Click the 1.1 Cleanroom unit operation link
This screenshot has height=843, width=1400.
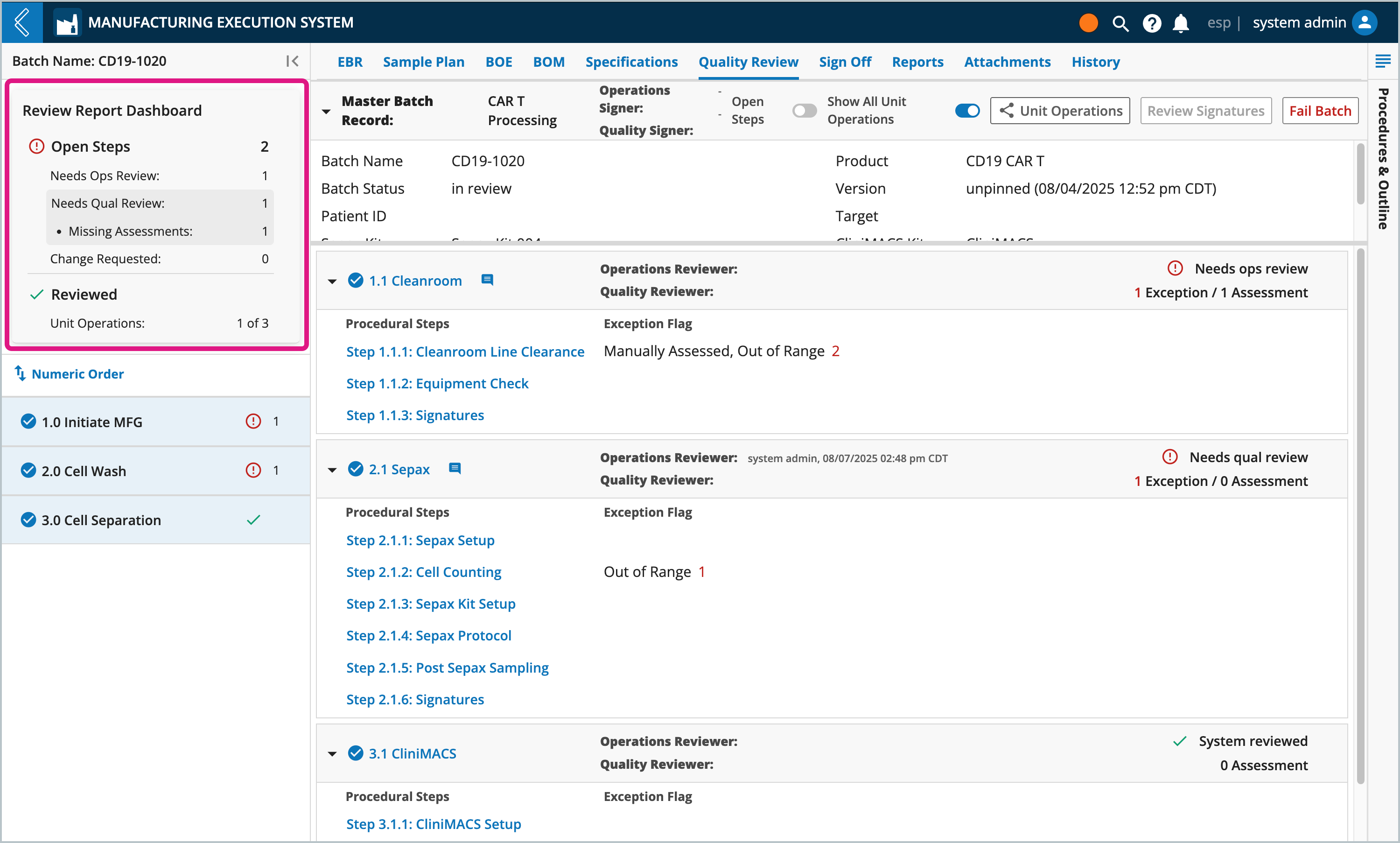tap(415, 281)
